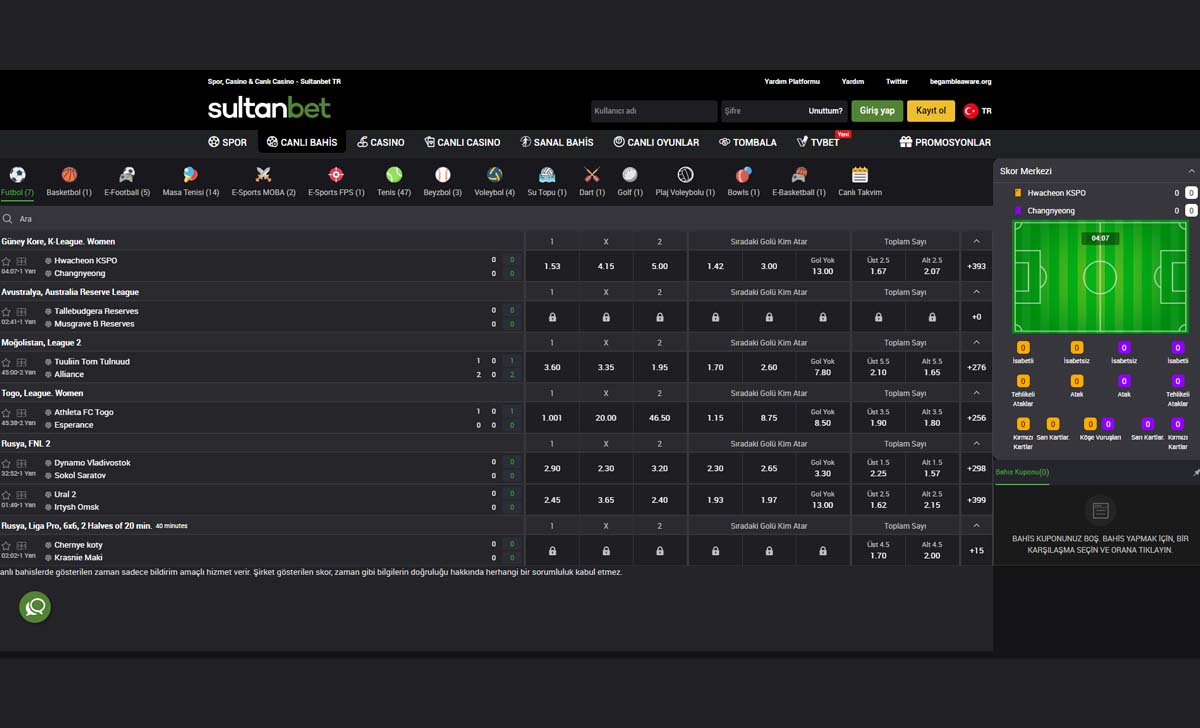Screen dimensions: 1200x728
Task: Choose the E-Basketball icon
Action: pos(799,174)
